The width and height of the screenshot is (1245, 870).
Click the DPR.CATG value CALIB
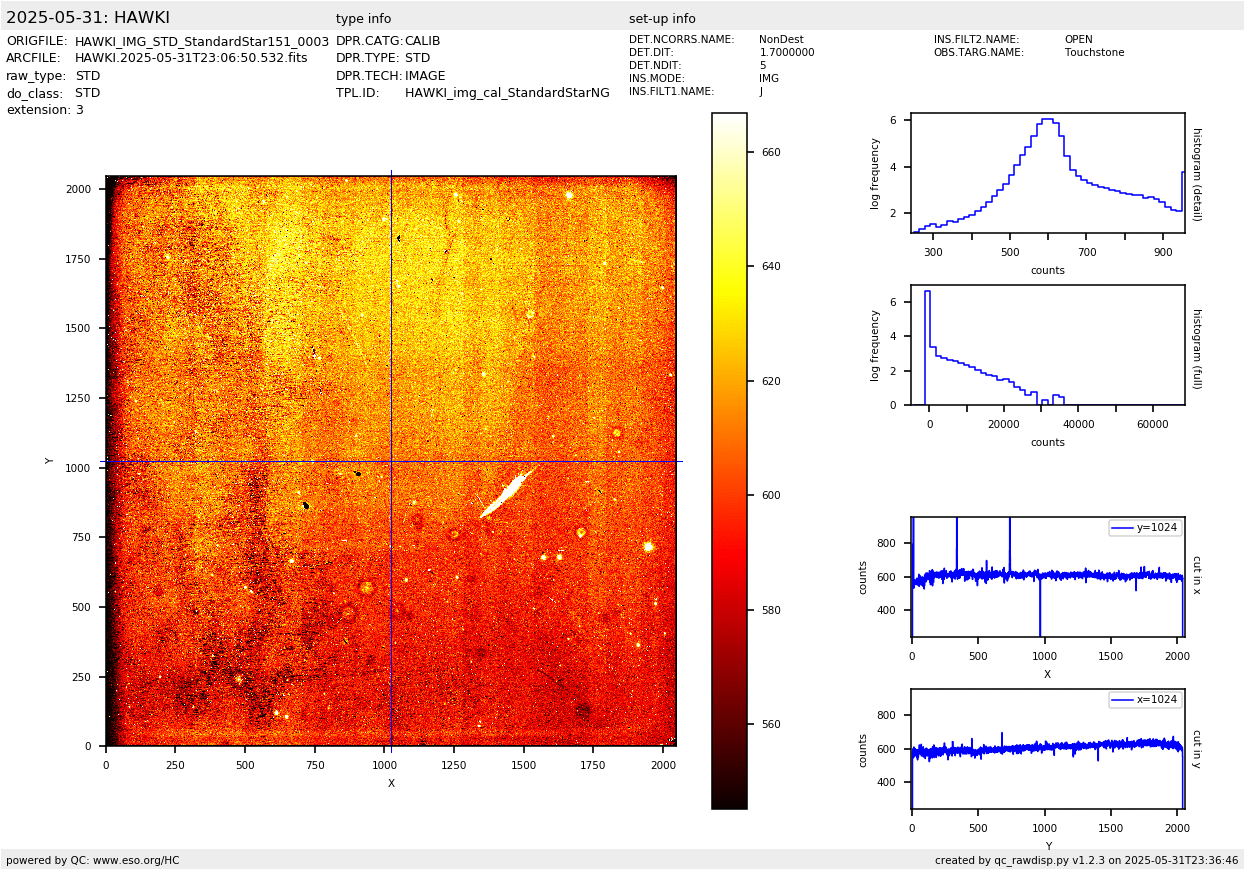click(x=422, y=41)
